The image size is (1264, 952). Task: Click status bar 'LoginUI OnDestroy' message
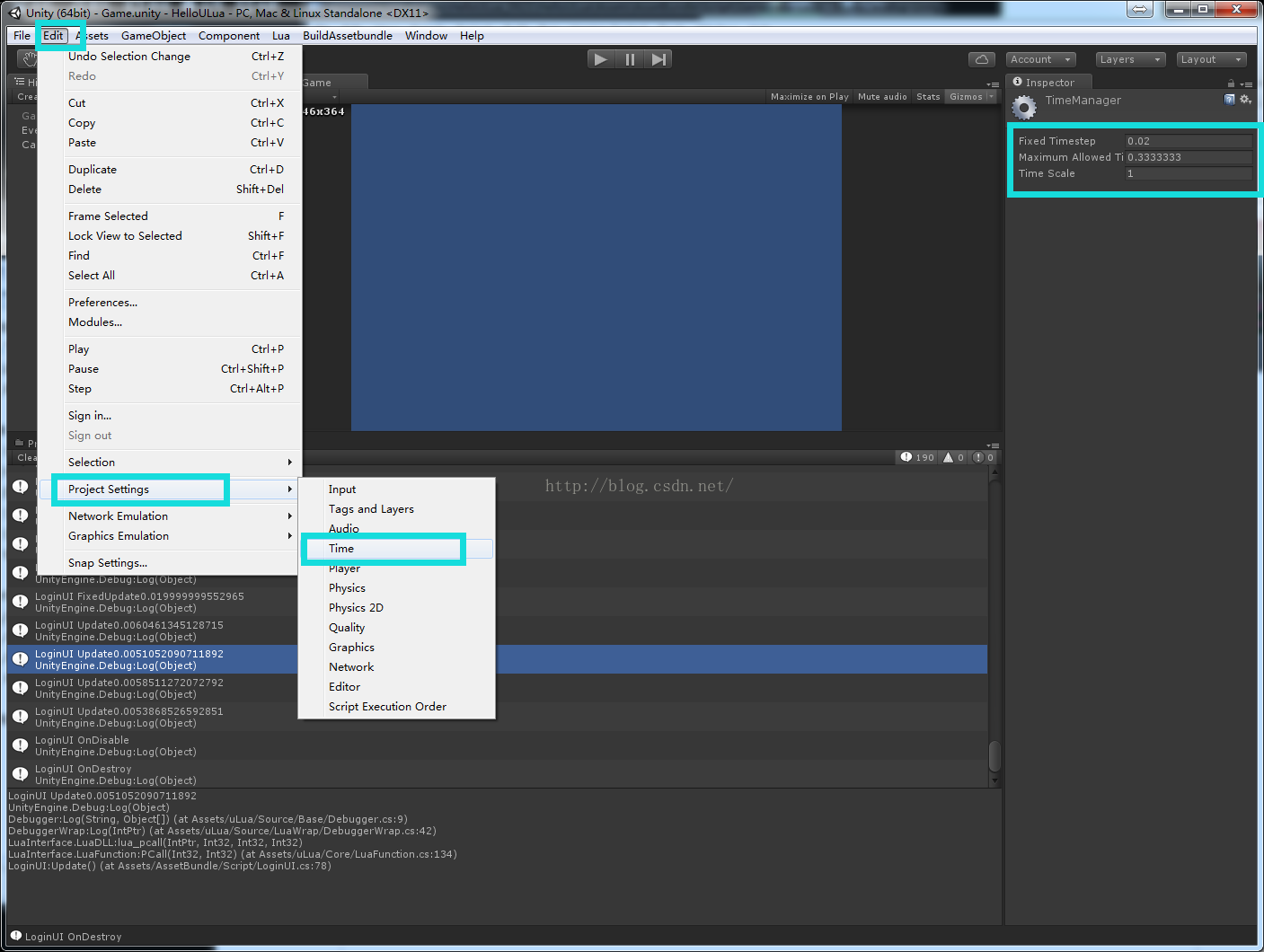pos(73,937)
